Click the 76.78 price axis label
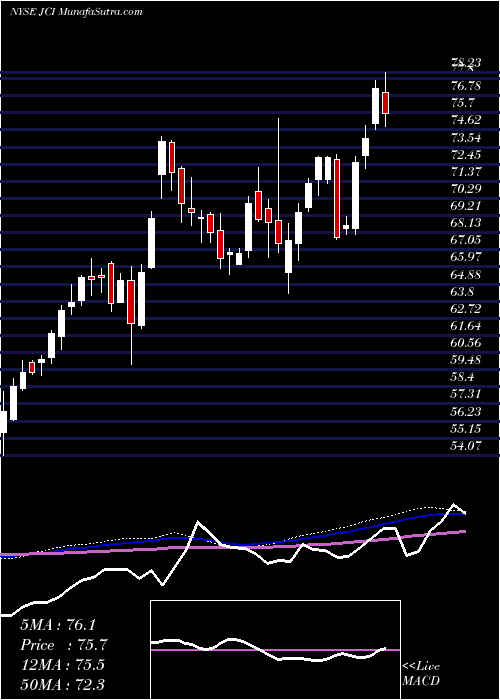The image size is (500, 700). (x=466, y=86)
